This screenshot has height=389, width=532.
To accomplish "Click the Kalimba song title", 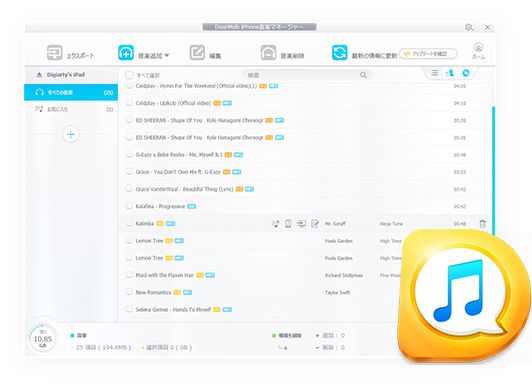I will pos(145,223).
